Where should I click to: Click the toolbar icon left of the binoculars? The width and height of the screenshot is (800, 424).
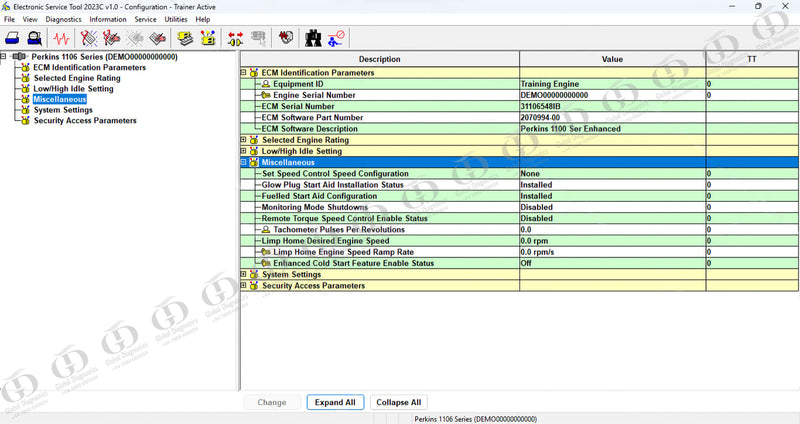click(286, 38)
